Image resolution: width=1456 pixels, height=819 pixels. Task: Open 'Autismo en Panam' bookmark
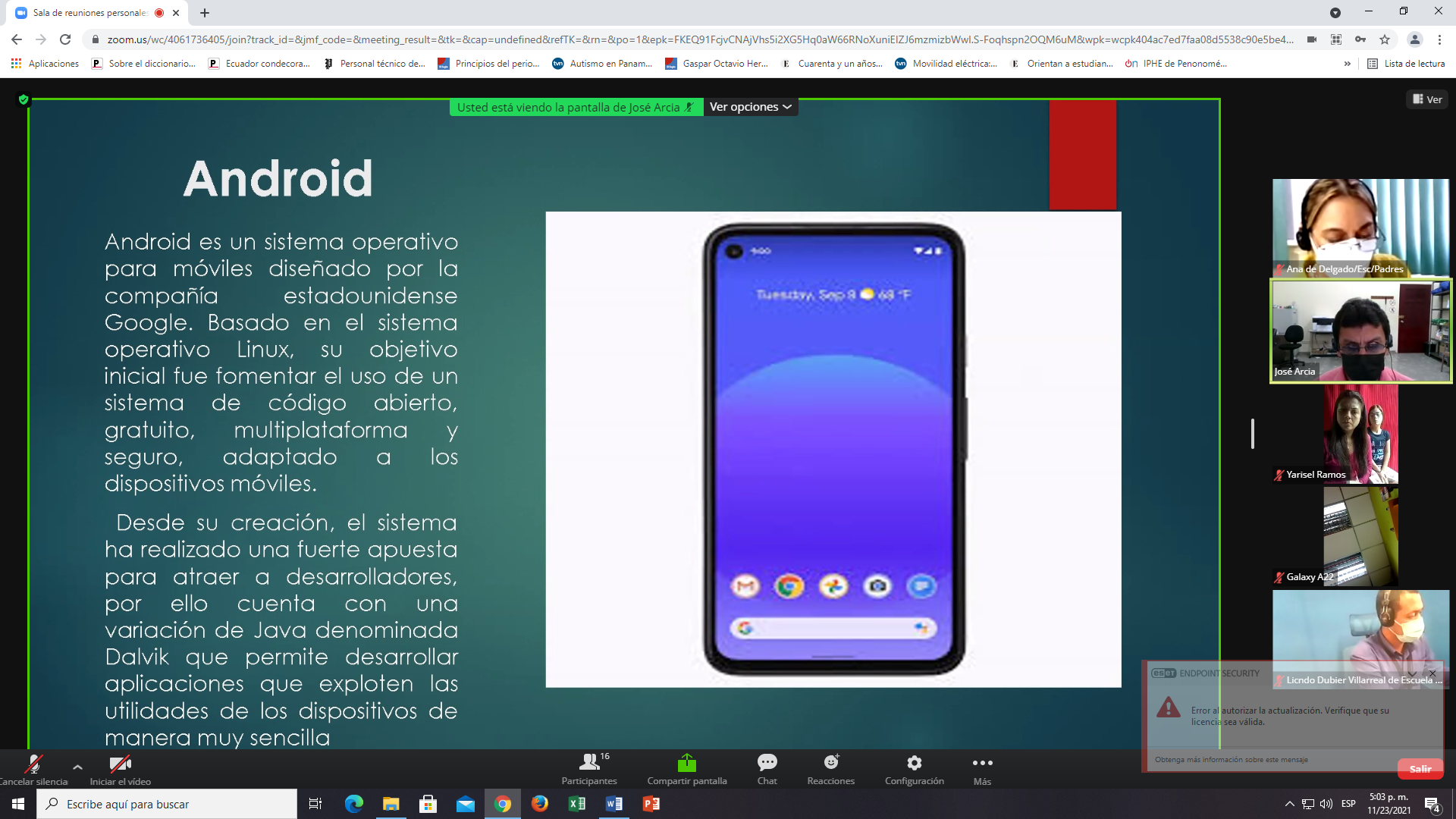pyautogui.click(x=603, y=64)
